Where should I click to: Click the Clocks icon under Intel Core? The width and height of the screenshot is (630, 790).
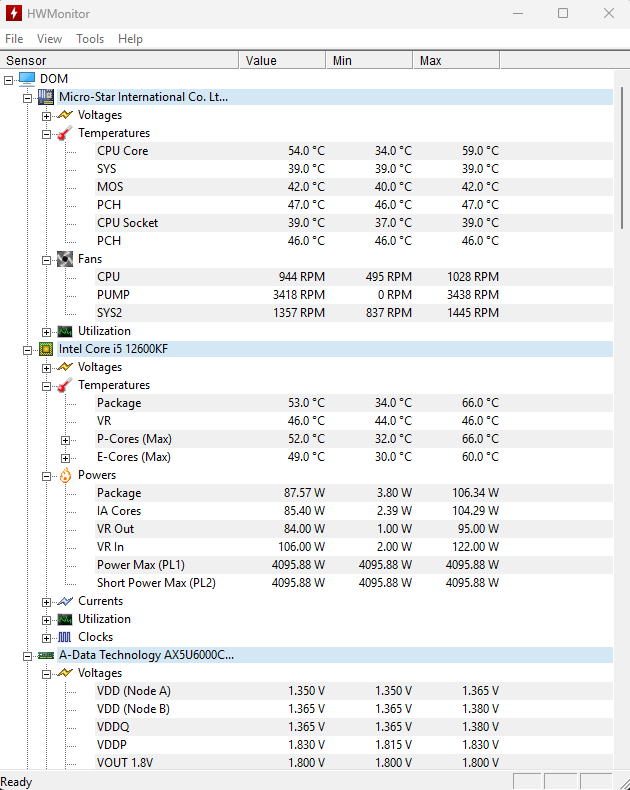click(x=65, y=637)
